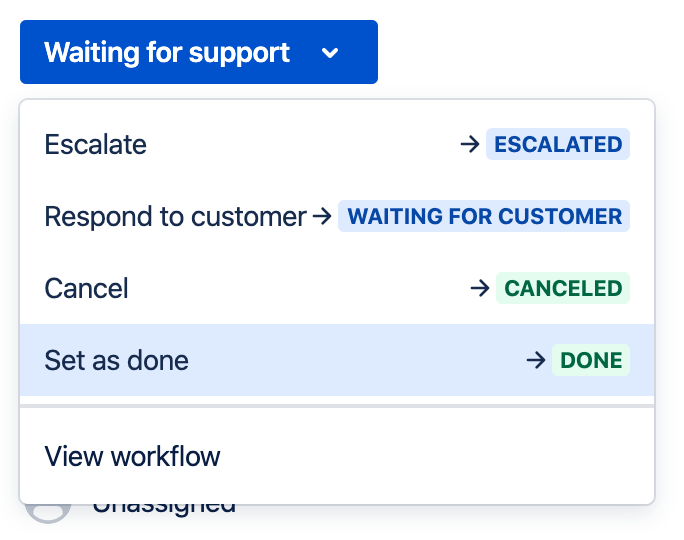Click the green DONE status badge
This screenshot has height=540, width=684.
pos(591,360)
